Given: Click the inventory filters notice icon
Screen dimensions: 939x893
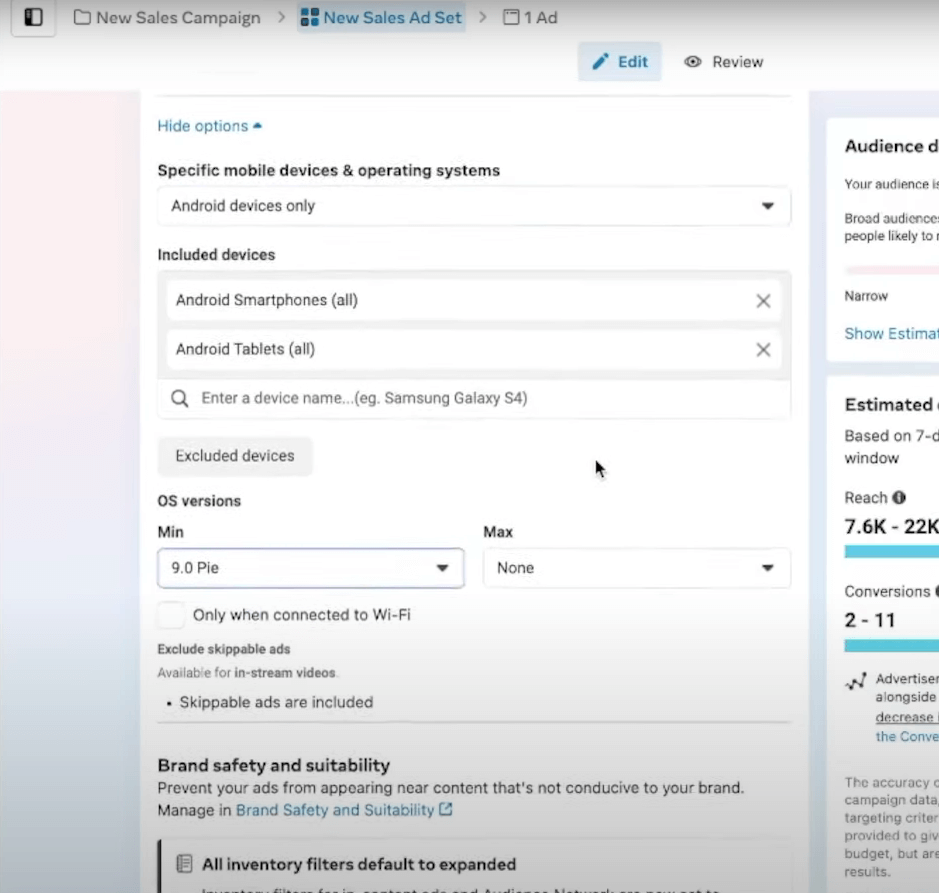Looking at the screenshot, I should 184,864.
